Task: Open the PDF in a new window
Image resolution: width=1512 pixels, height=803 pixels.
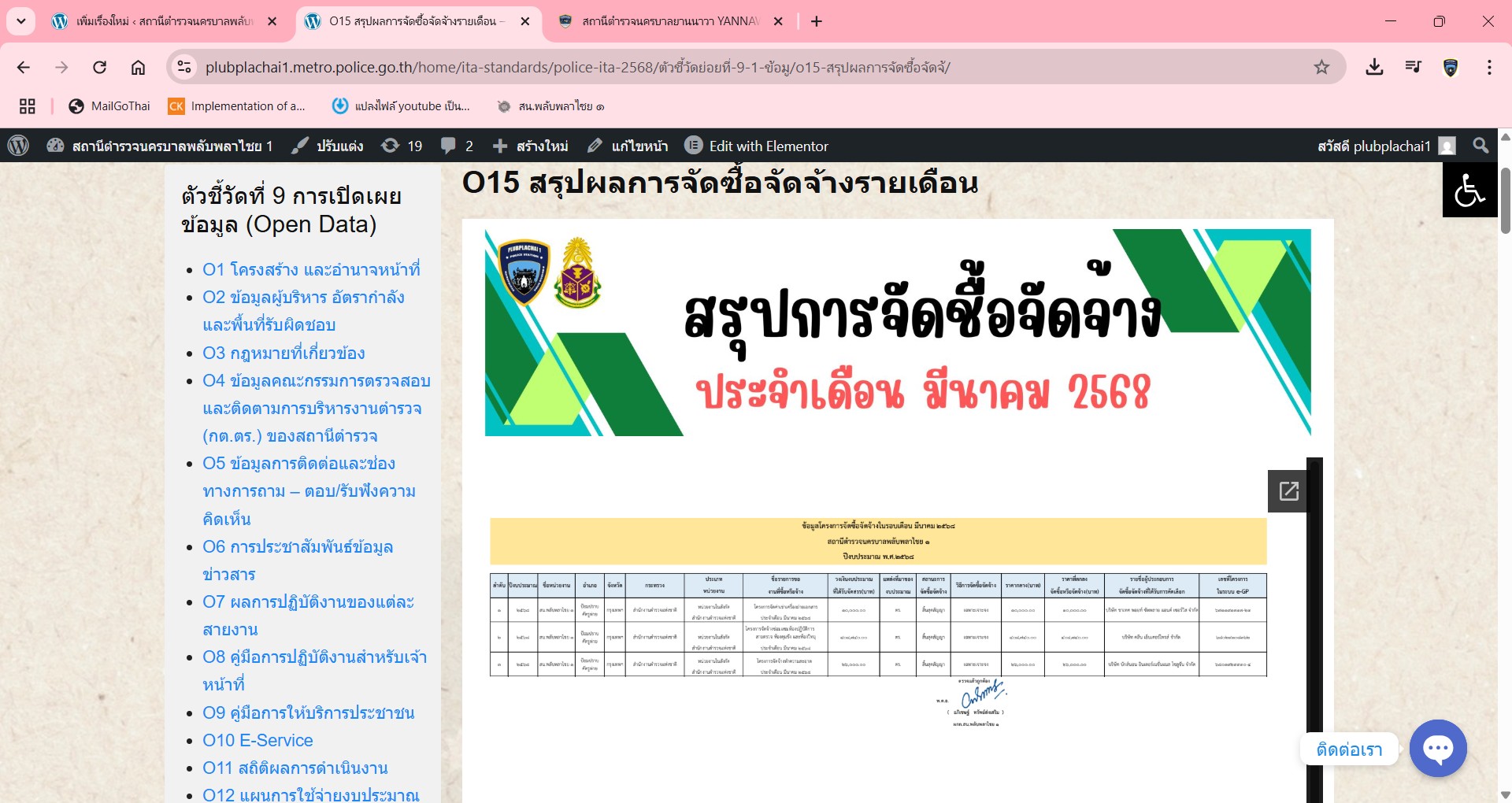Action: 1288,491
